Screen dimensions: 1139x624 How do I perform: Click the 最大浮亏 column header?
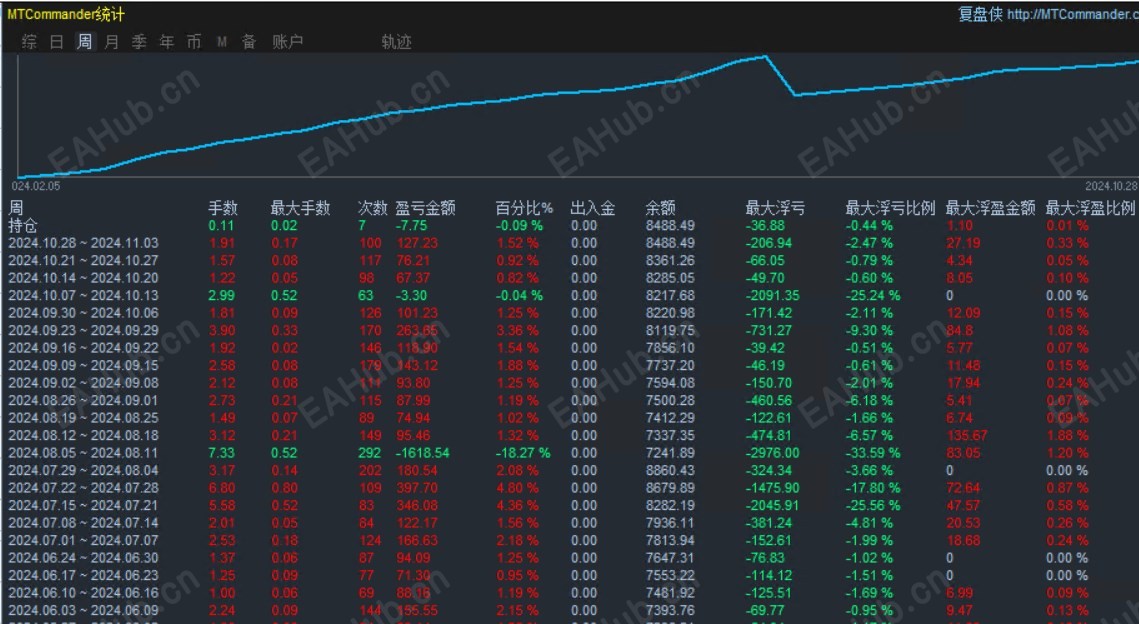click(775, 208)
